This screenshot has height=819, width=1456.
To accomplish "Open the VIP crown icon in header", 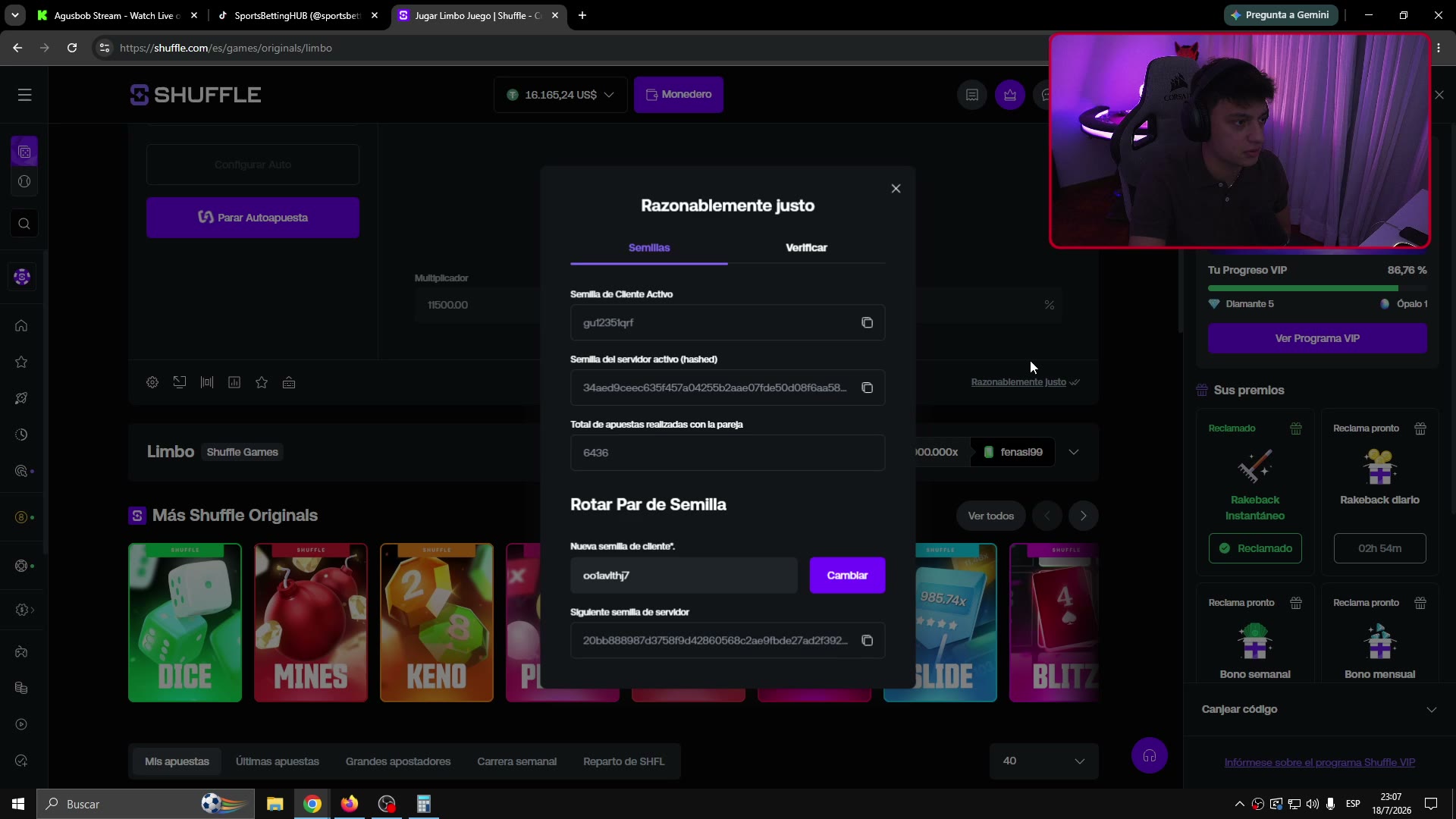I will point(1010,95).
